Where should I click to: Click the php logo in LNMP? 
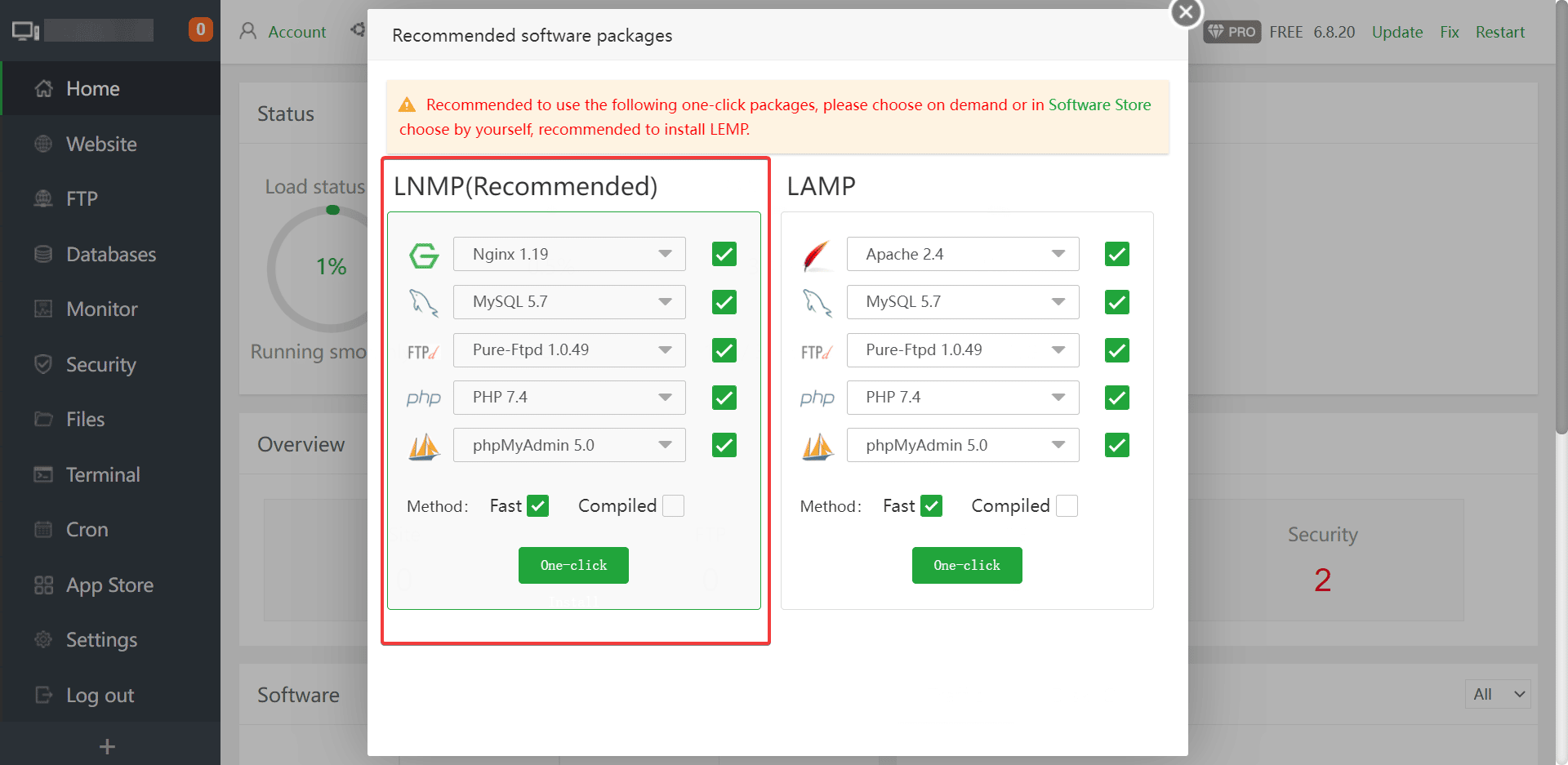(x=424, y=398)
